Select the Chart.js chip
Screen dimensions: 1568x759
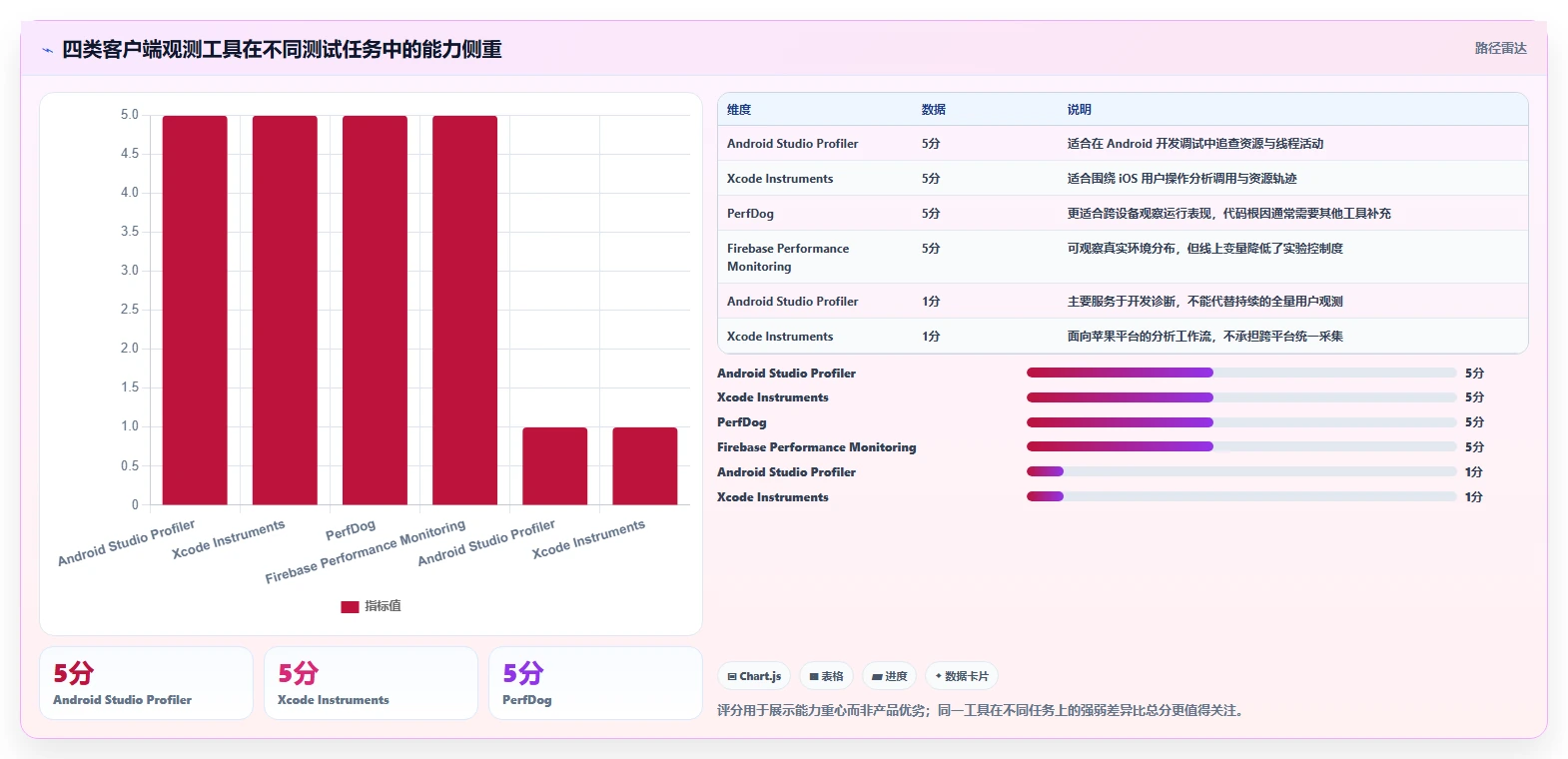pos(754,676)
